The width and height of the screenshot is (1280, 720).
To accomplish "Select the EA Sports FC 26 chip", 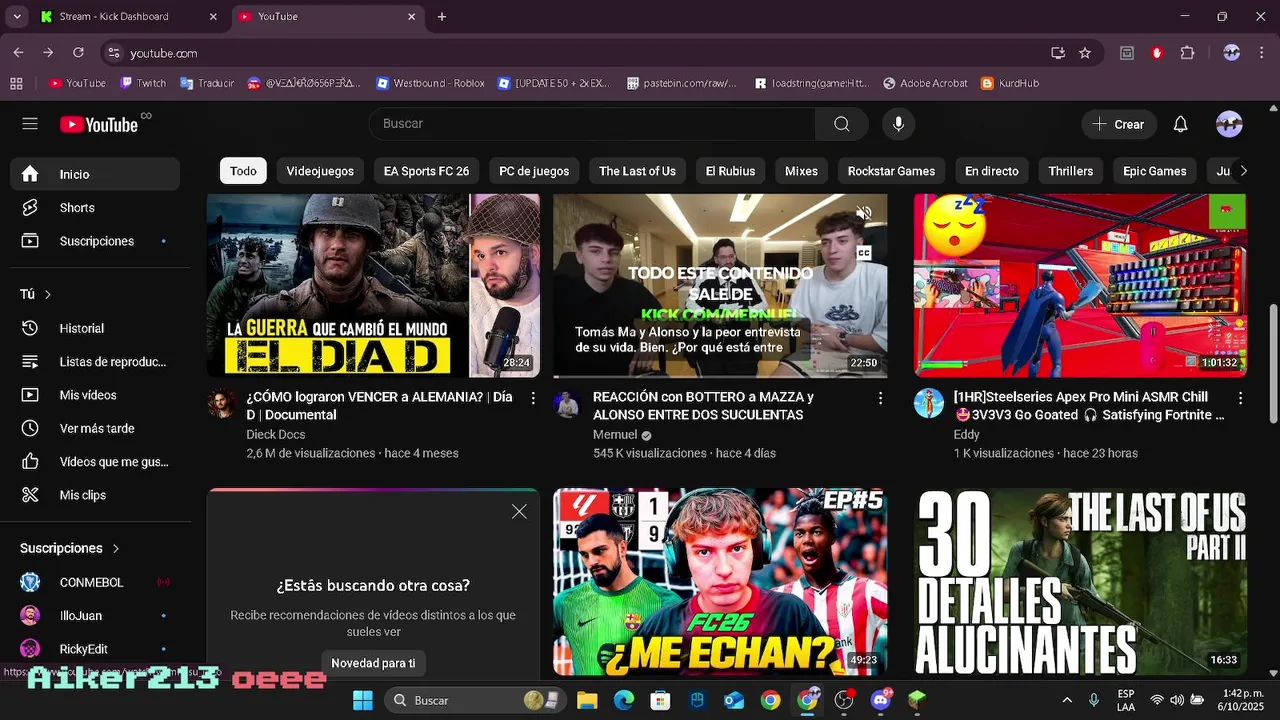I will pos(426,171).
